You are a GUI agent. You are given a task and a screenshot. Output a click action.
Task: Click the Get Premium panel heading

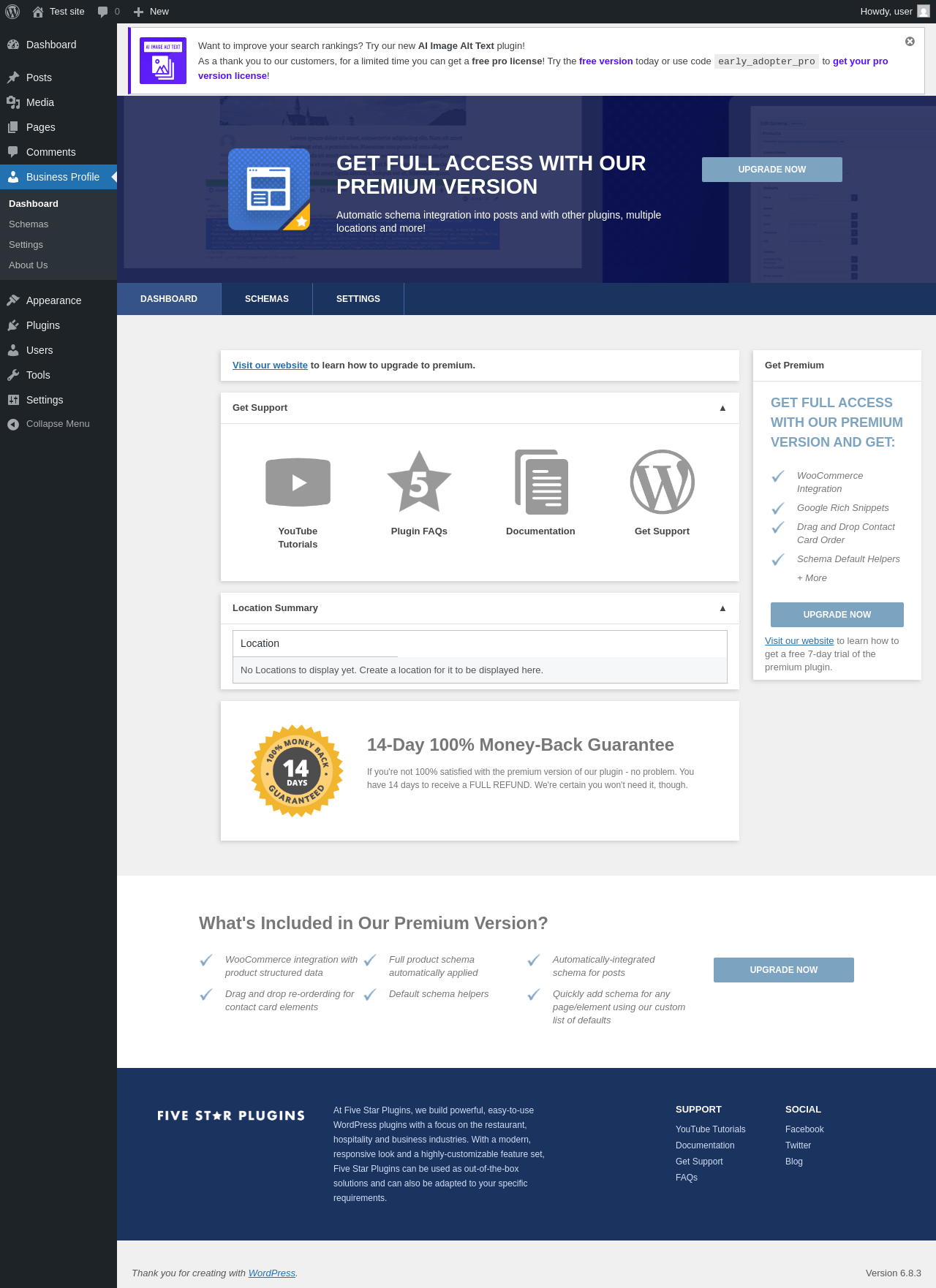click(794, 365)
